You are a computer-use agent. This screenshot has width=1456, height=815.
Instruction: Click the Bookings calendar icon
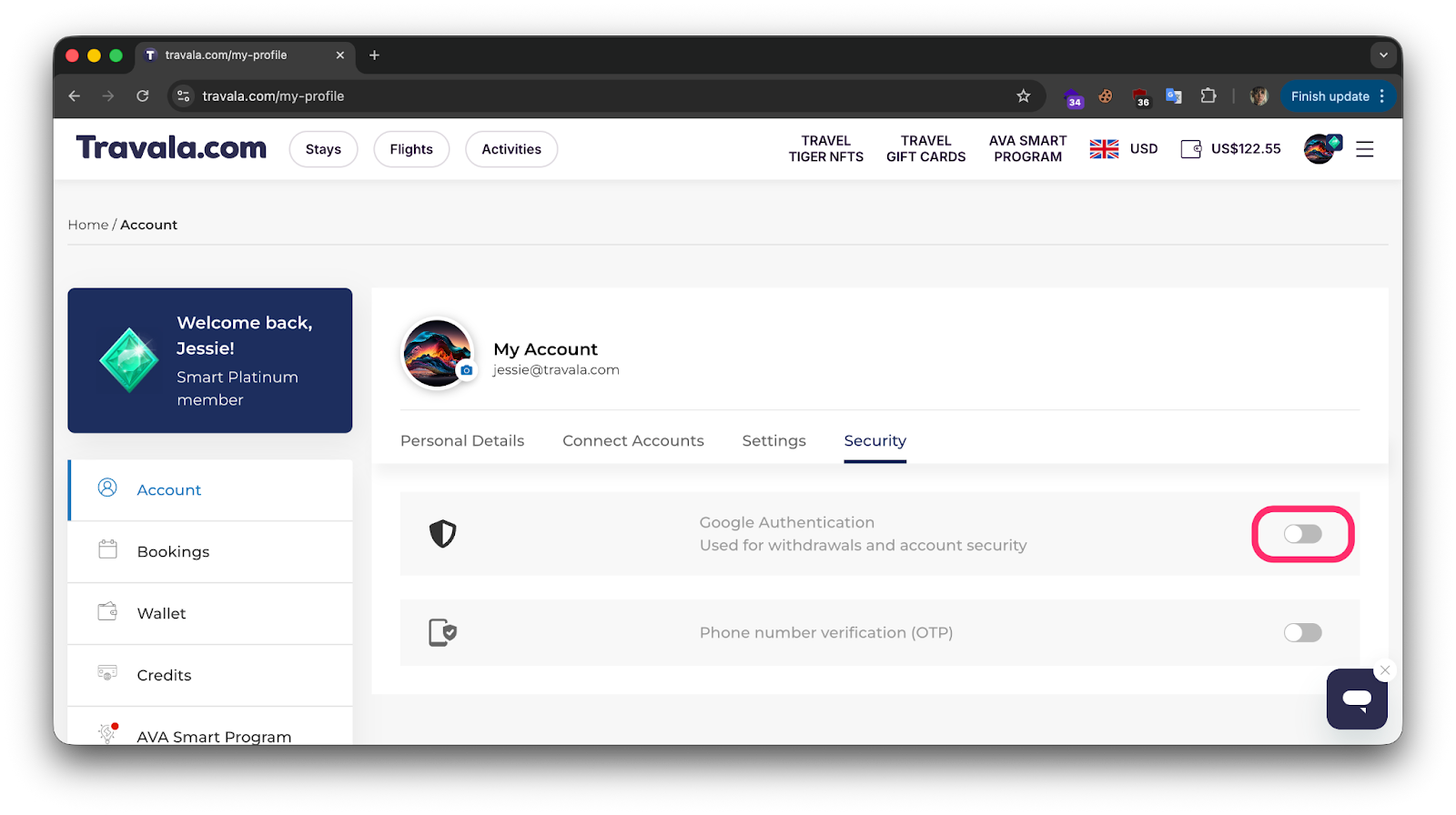107,549
